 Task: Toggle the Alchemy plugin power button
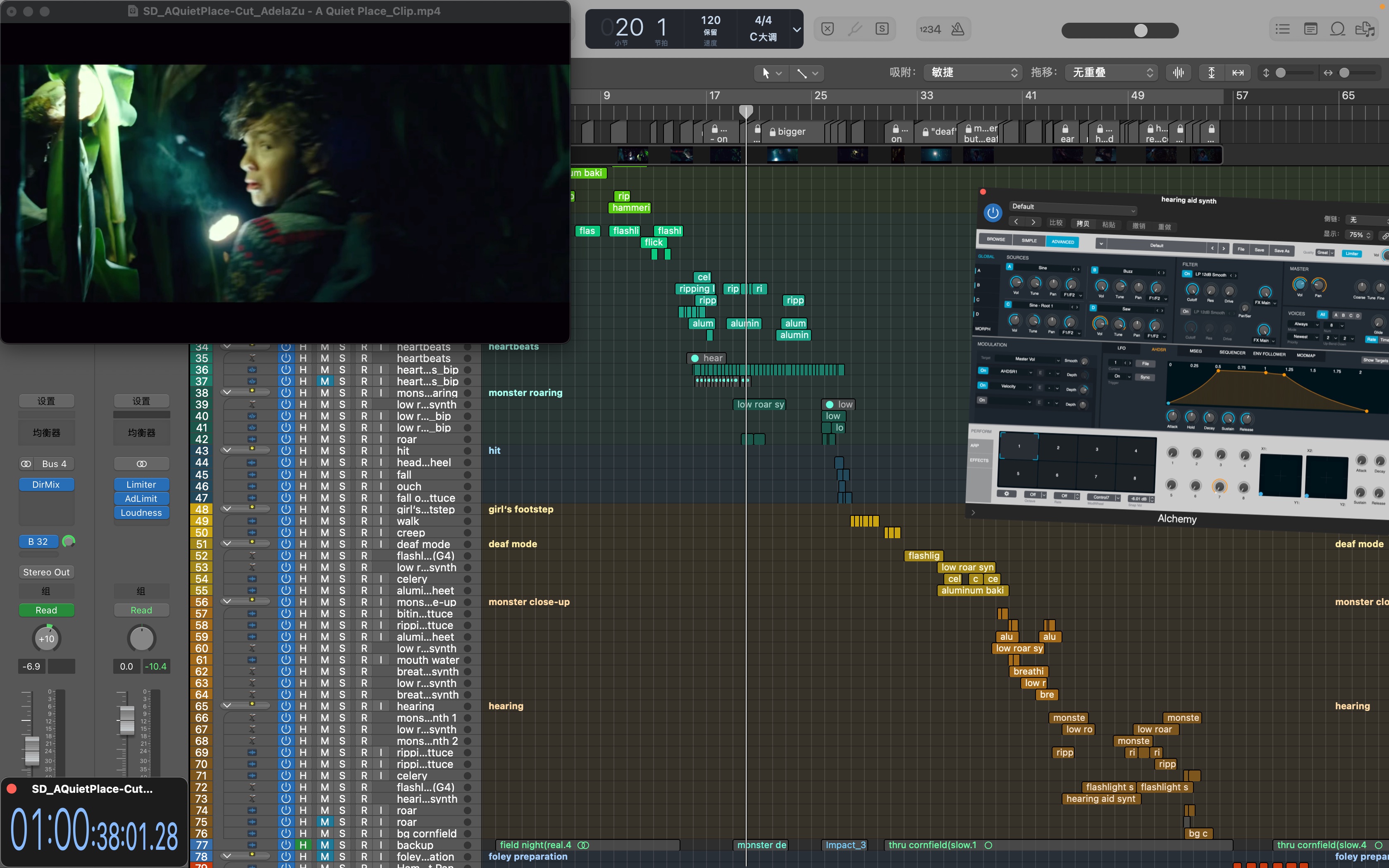click(993, 212)
